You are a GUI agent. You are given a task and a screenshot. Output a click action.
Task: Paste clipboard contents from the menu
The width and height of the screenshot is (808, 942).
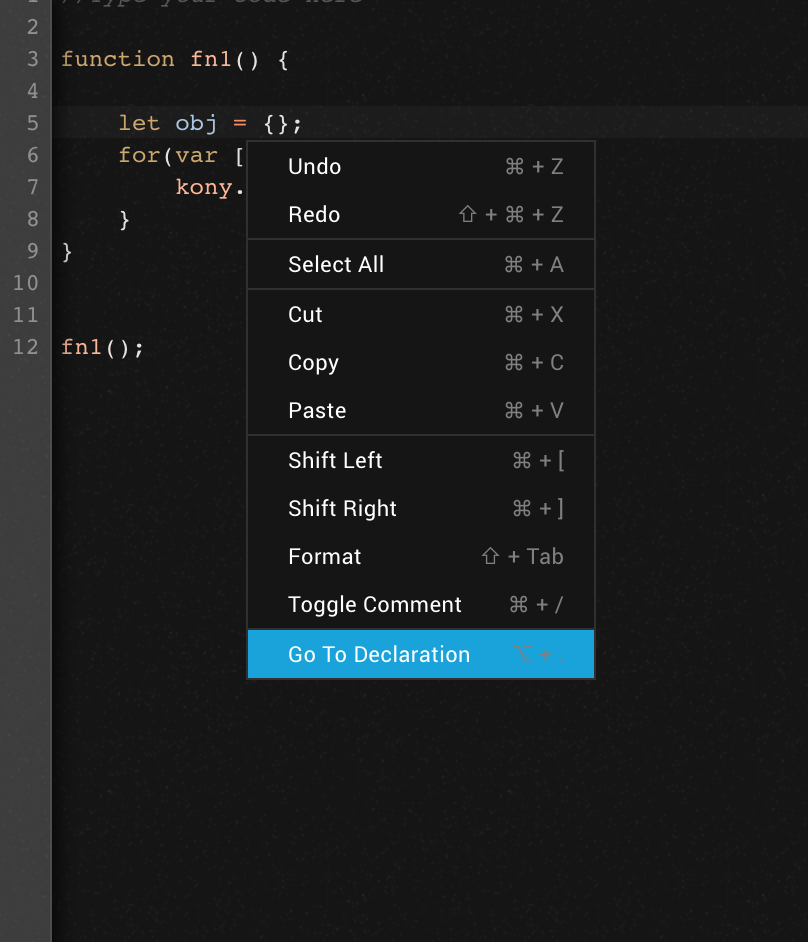click(x=315, y=410)
